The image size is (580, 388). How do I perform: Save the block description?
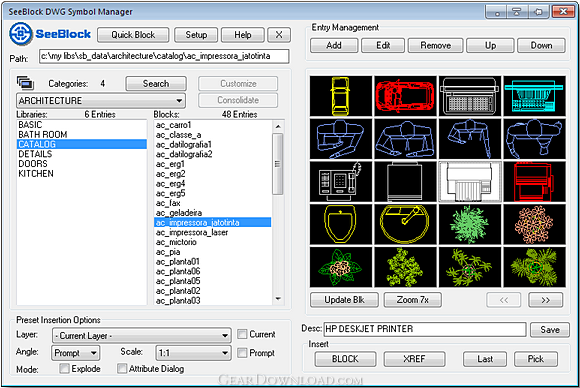point(550,330)
